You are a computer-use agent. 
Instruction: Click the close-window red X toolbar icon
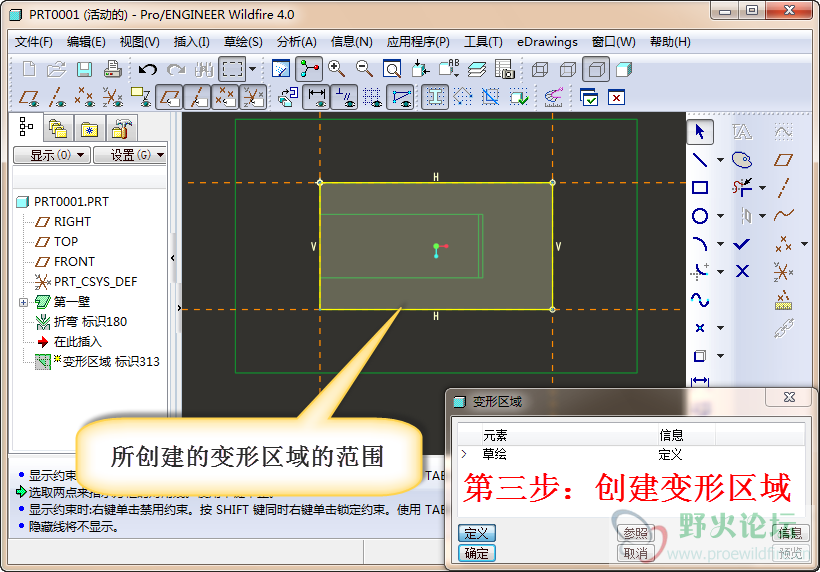[x=617, y=97]
